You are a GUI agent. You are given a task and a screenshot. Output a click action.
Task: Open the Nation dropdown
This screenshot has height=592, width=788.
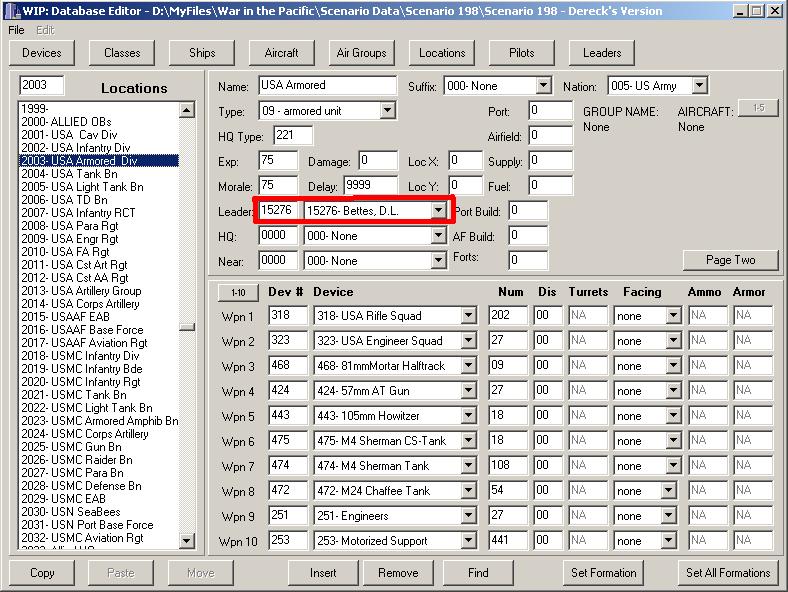700,85
